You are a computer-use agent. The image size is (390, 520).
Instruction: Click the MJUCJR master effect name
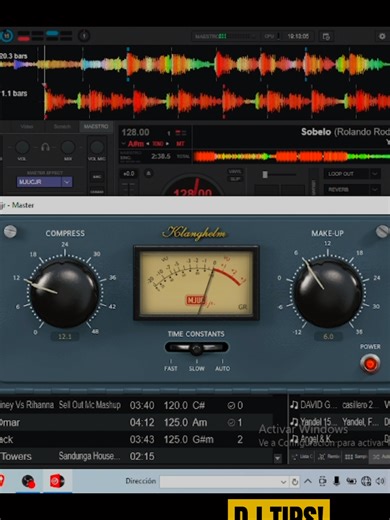point(39,182)
